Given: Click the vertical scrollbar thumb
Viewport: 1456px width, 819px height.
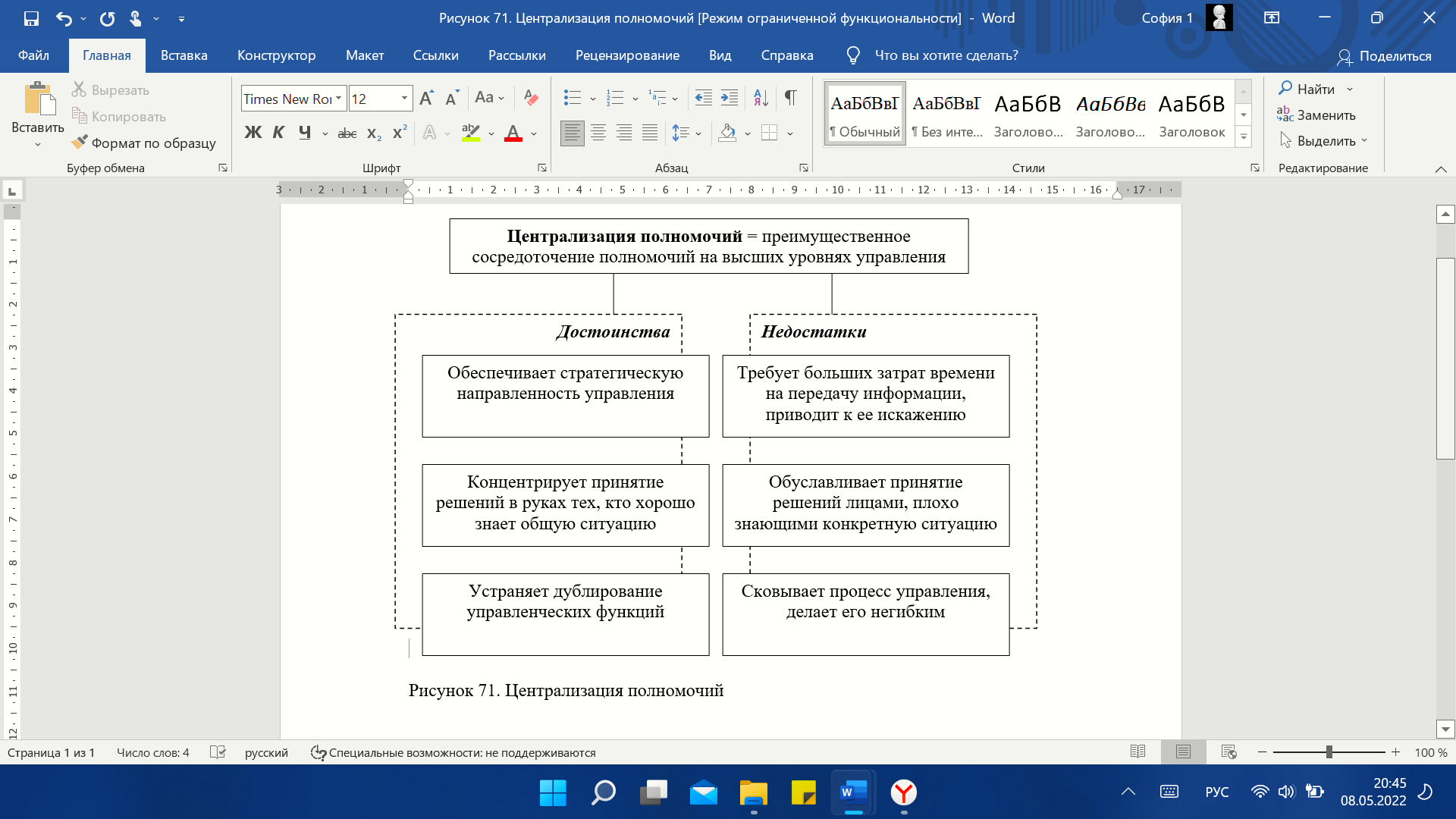Looking at the screenshot, I should click(x=1445, y=358).
